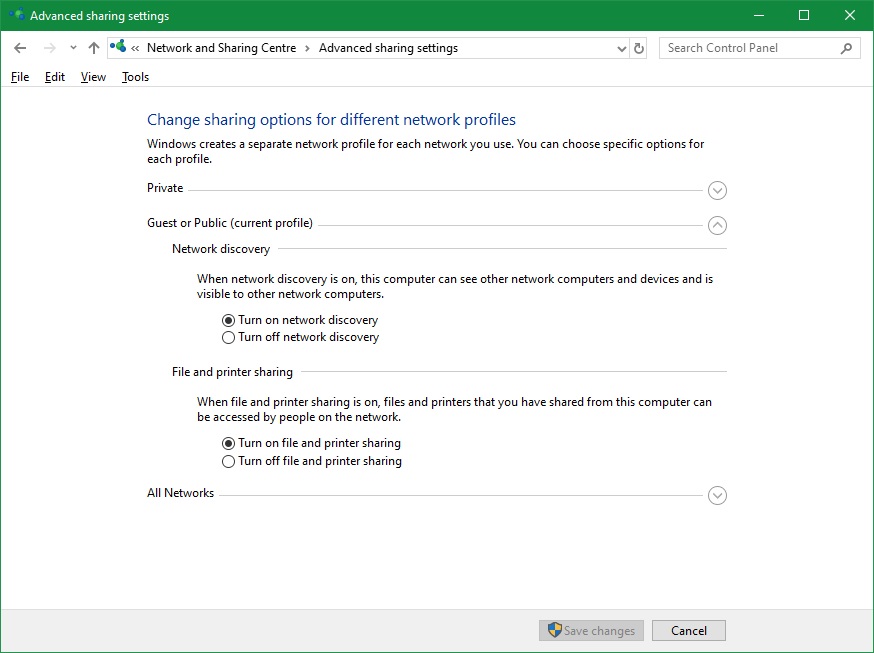Click the Guest or Public (current profile) label
Screen dimensions: 874x653
pyautogui.click(x=230, y=223)
